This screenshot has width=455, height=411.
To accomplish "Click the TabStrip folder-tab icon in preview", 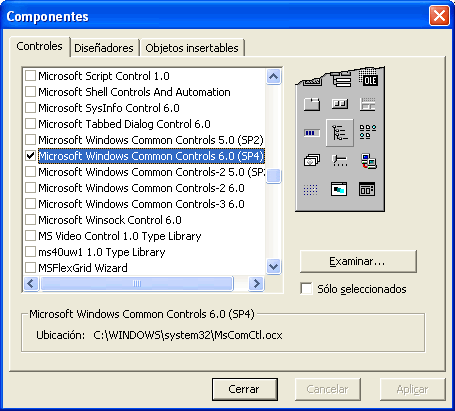I will (x=312, y=104).
